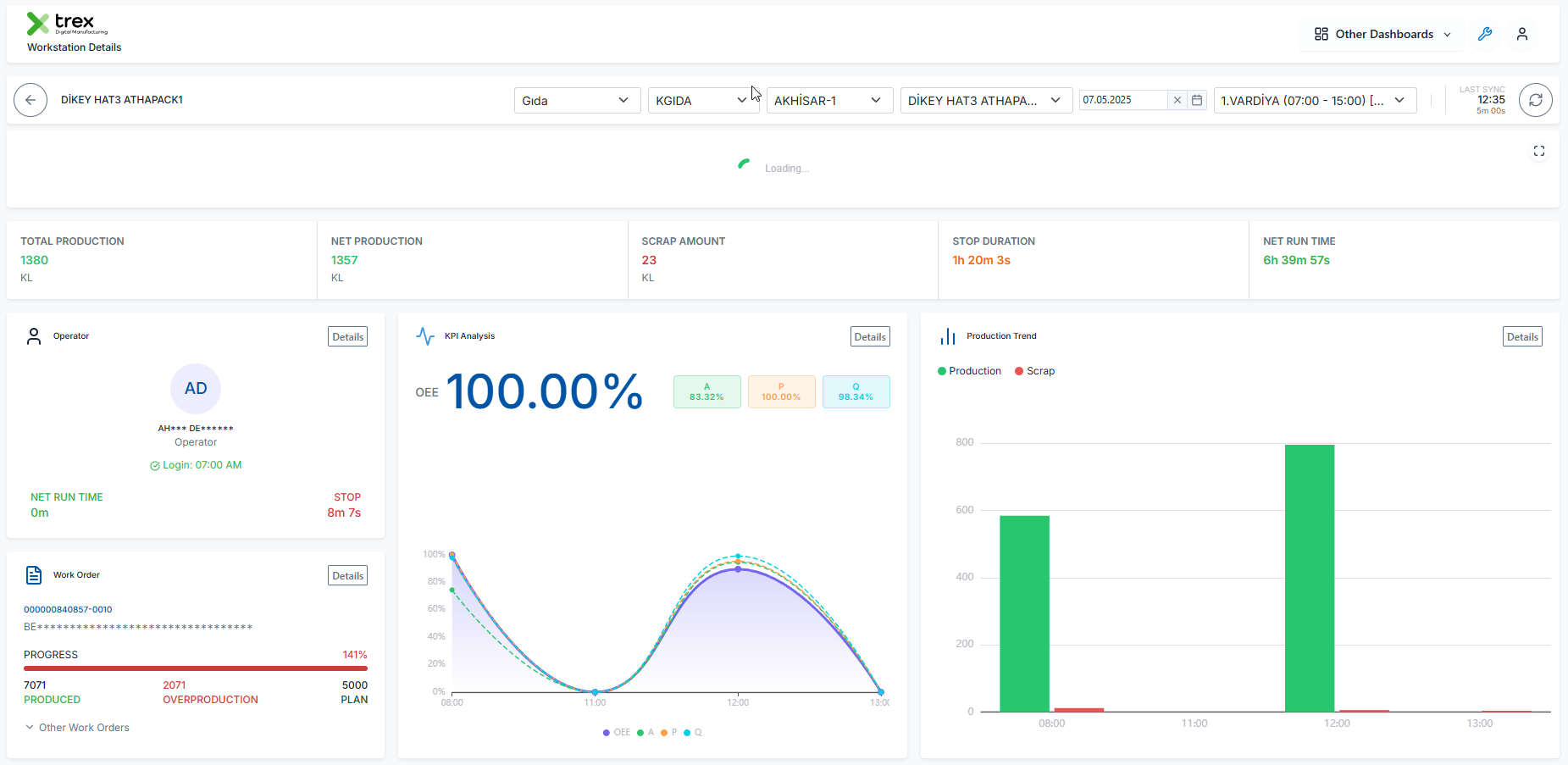This screenshot has height=765, width=1568.
Task: Open the AKHİSAR-1 dropdown
Action: [829, 100]
